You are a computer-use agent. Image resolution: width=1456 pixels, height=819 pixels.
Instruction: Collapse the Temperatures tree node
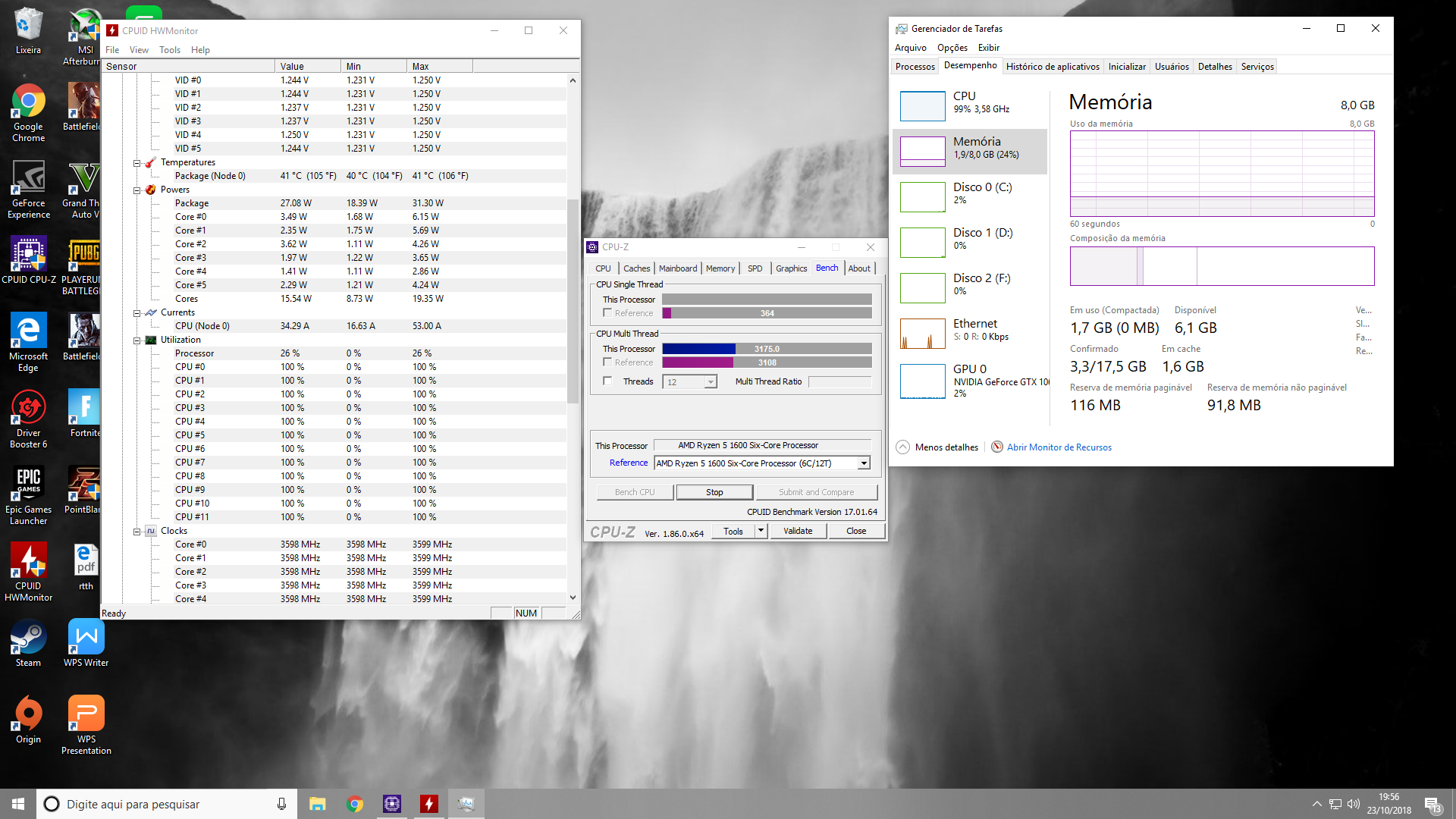pos(137,163)
